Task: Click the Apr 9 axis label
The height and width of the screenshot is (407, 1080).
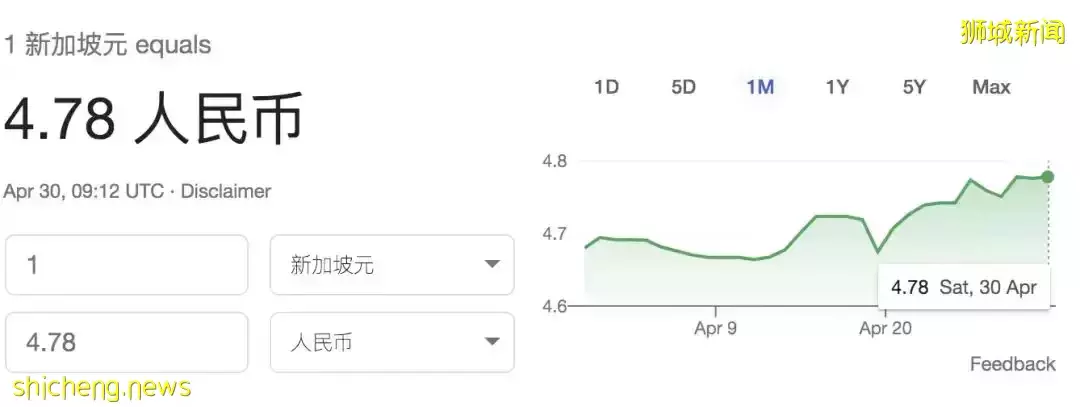Action: click(716, 328)
